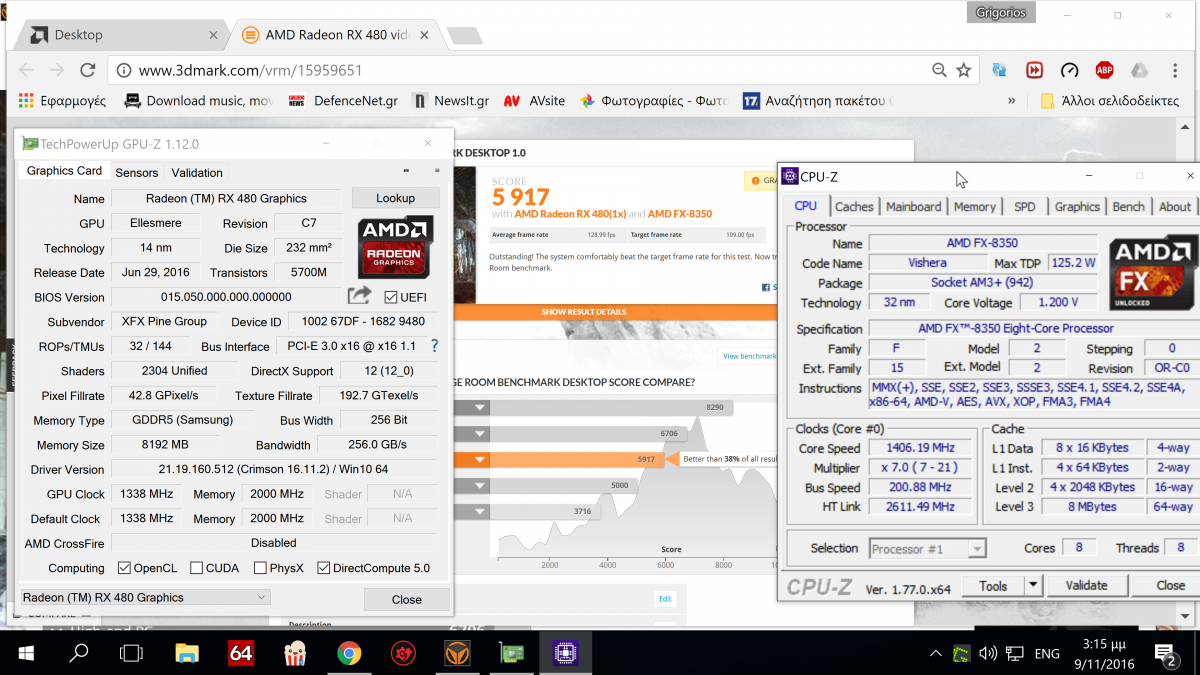Screen dimensions: 1200x675
Task: Click the Close button in GPU-Z
Action: [407, 599]
